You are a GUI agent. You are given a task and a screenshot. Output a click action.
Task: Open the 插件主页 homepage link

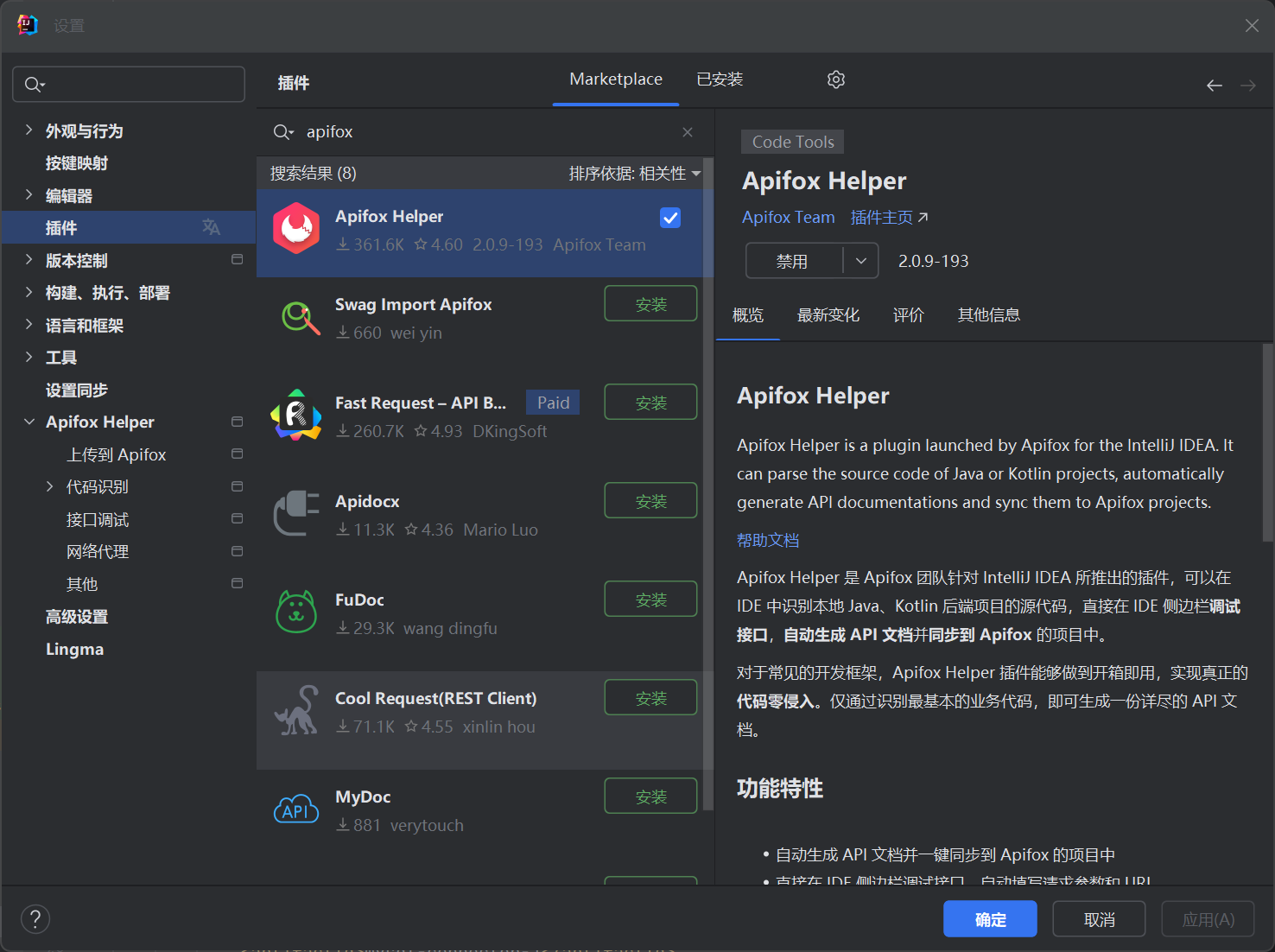(889, 217)
